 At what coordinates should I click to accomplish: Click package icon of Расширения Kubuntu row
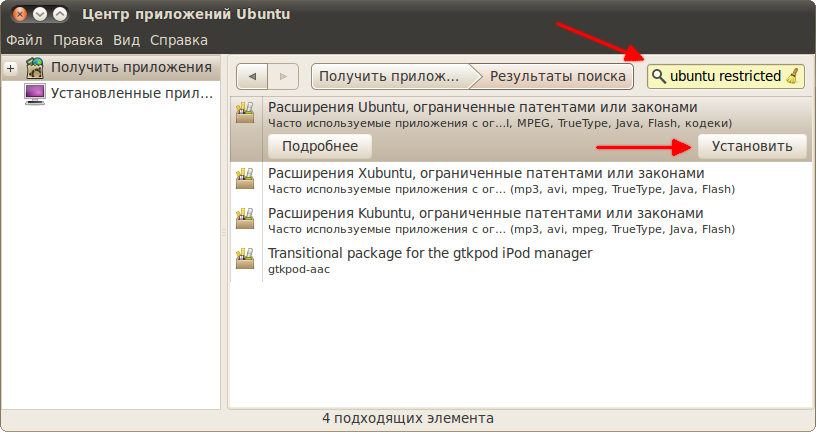245,219
